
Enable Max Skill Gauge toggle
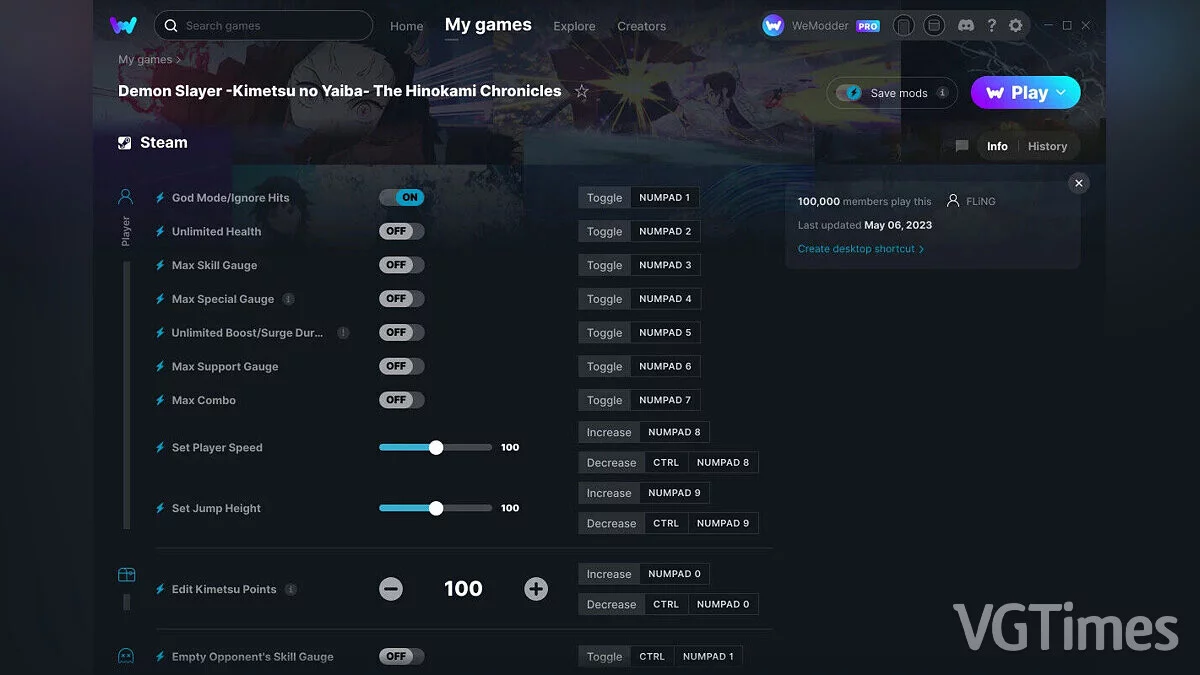tap(402, 265)
